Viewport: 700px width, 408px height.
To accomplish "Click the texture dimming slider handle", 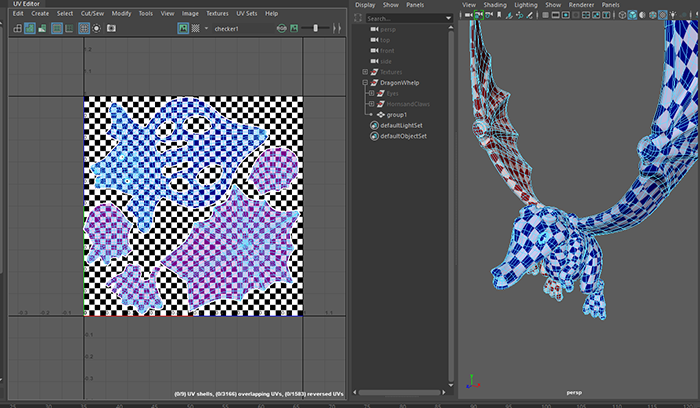I will 316,28.
